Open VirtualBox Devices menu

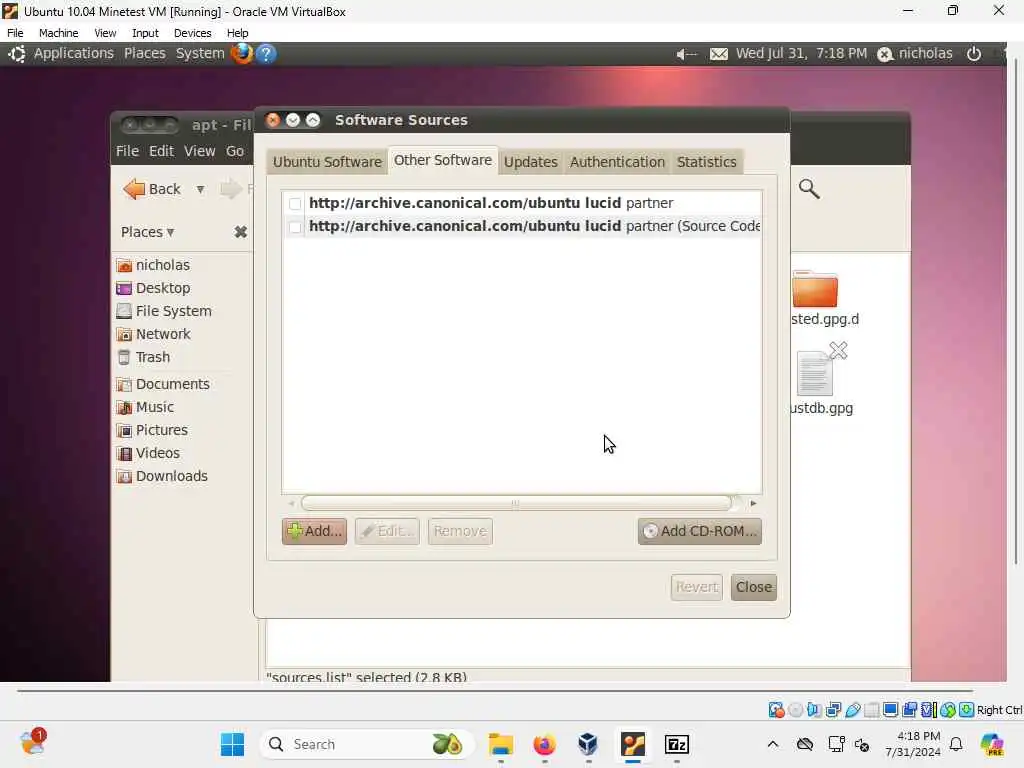point(192,33)
